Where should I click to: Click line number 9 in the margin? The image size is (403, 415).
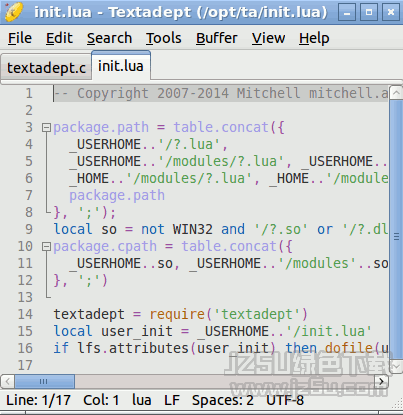coord(29,229)
